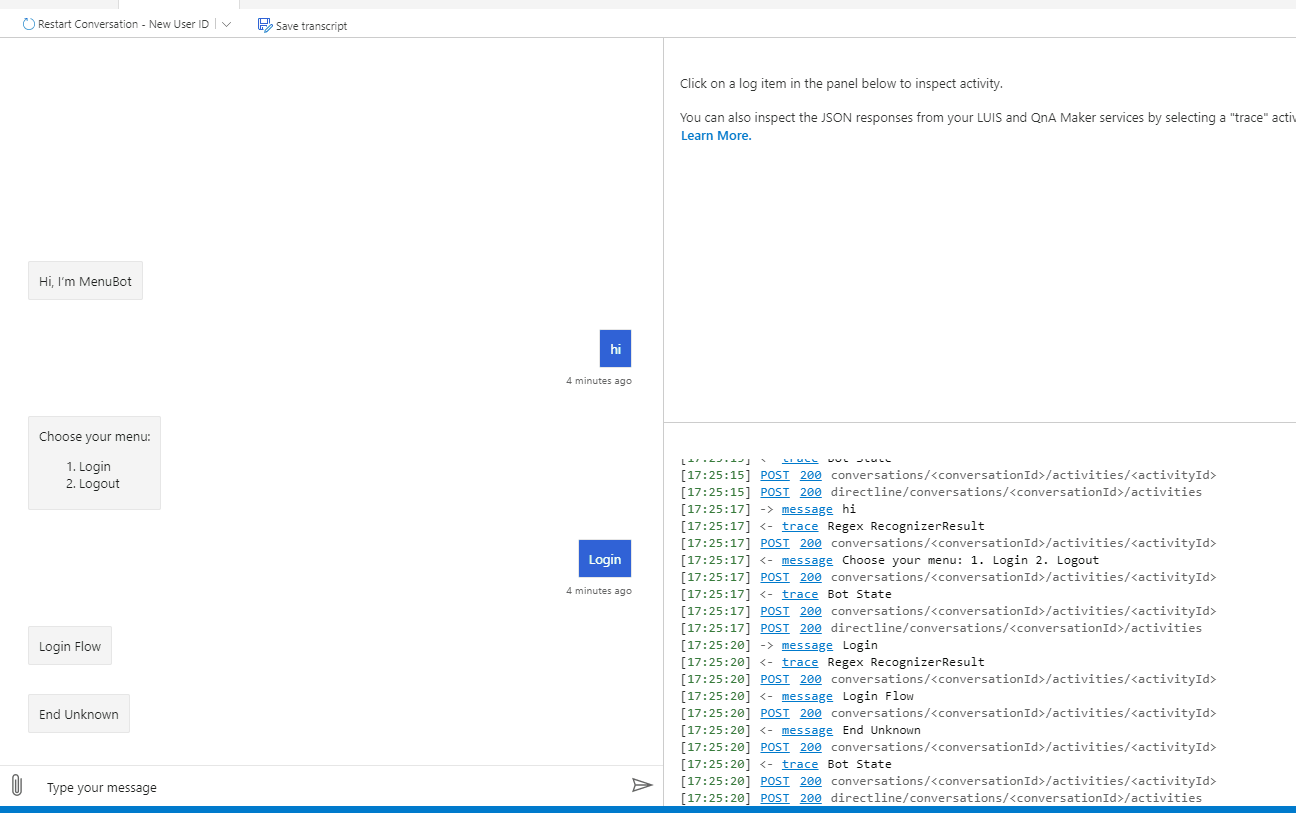Select the 'Choose your menu' bot message
Screen dimensions: 1296x813
[94, 462]
